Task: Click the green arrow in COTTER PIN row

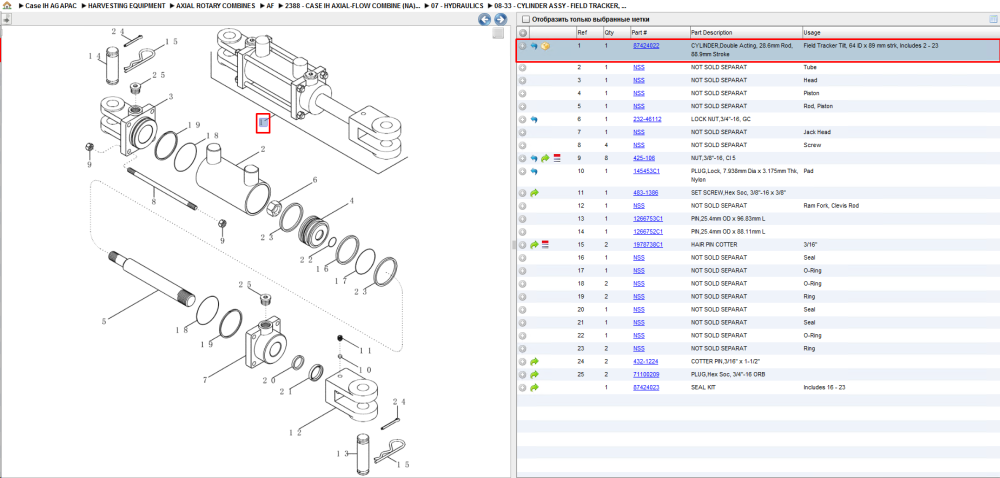Action: [534, 361]
